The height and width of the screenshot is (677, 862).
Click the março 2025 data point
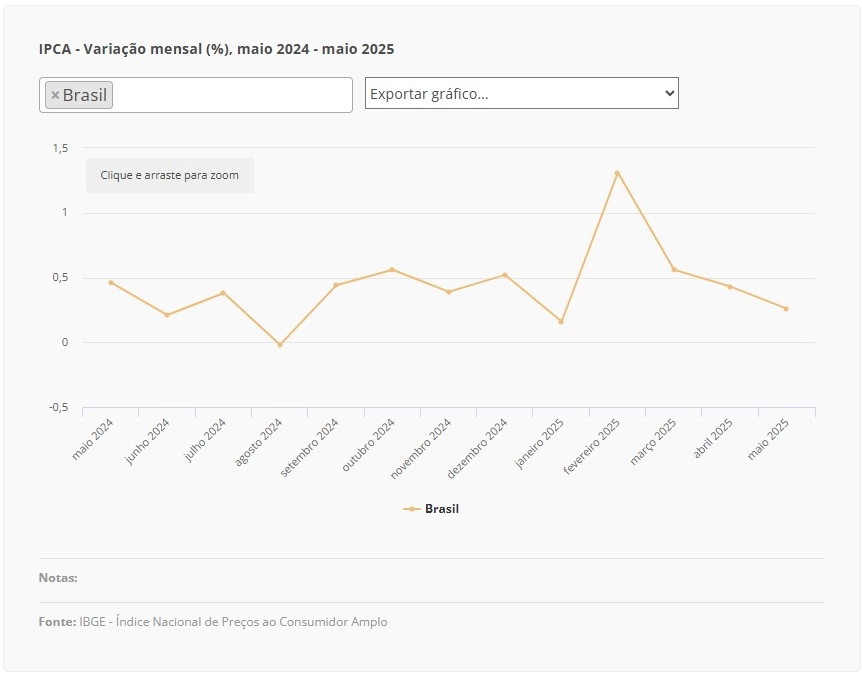pyautogui.click(x=674, y=269)
